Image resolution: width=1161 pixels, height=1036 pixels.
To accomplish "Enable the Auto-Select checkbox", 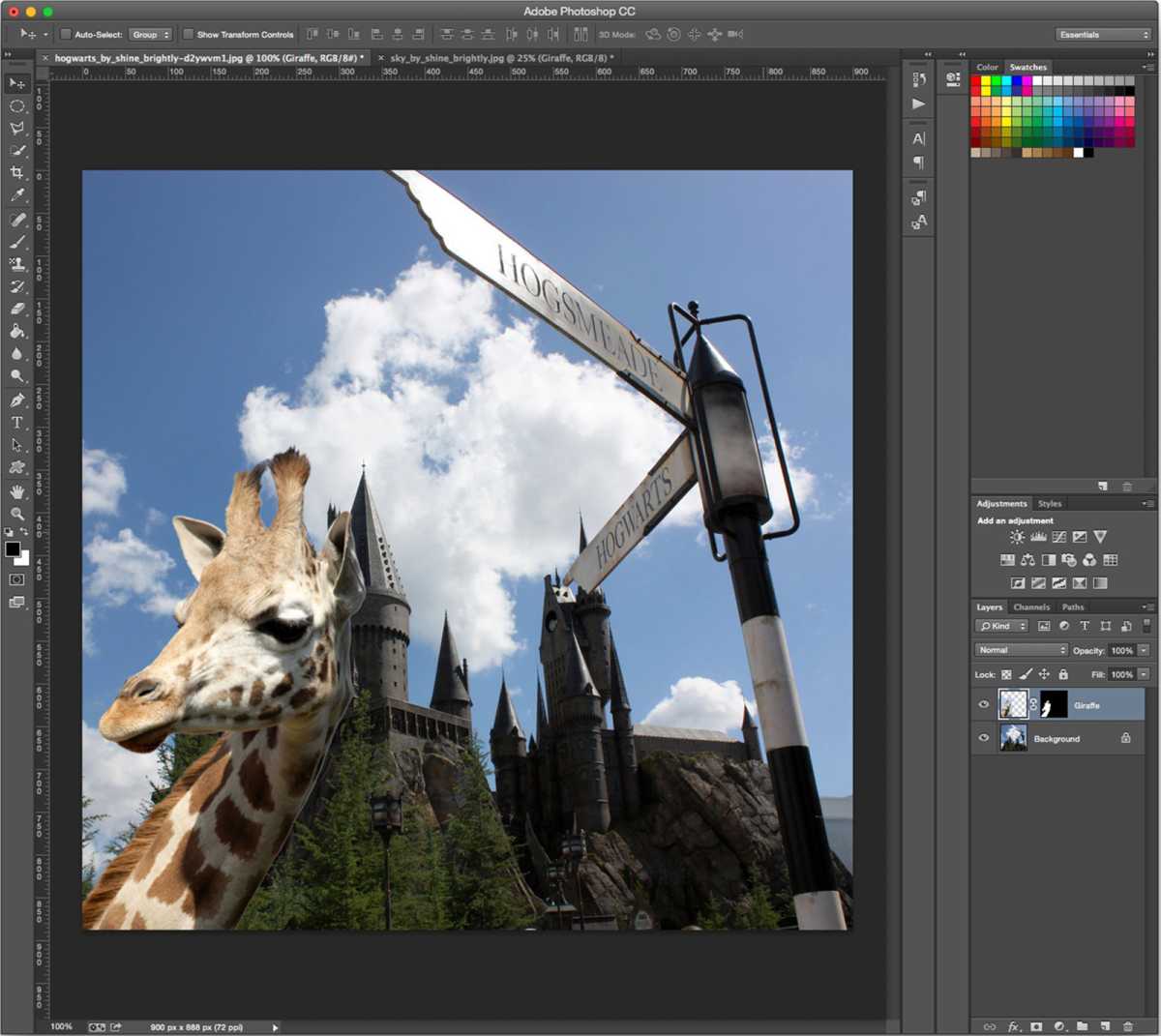I will point(66,34).
